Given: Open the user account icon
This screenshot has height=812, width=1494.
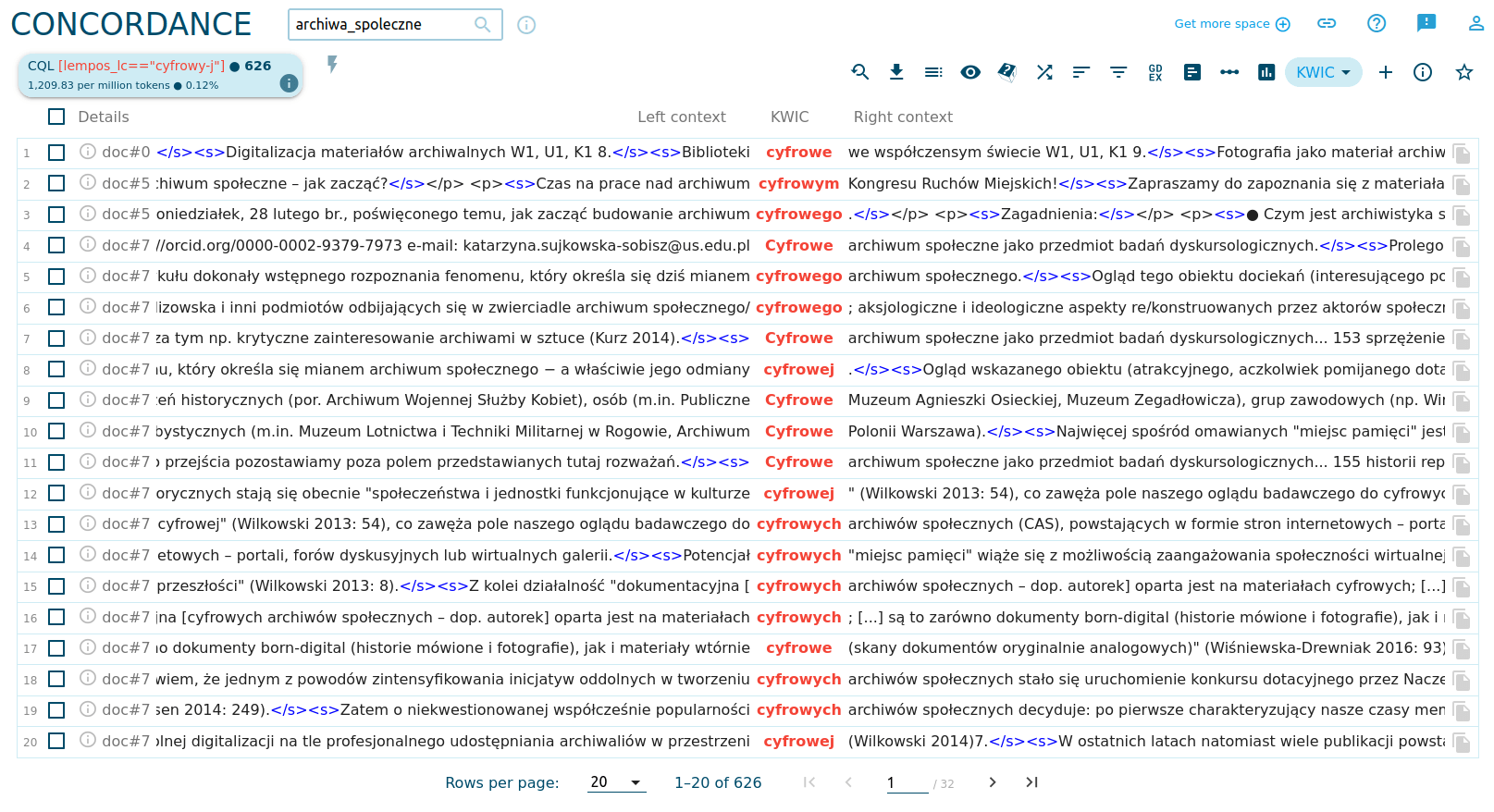Looking at the screenshot, I should pyautogui.click(x=1476, y=23).
